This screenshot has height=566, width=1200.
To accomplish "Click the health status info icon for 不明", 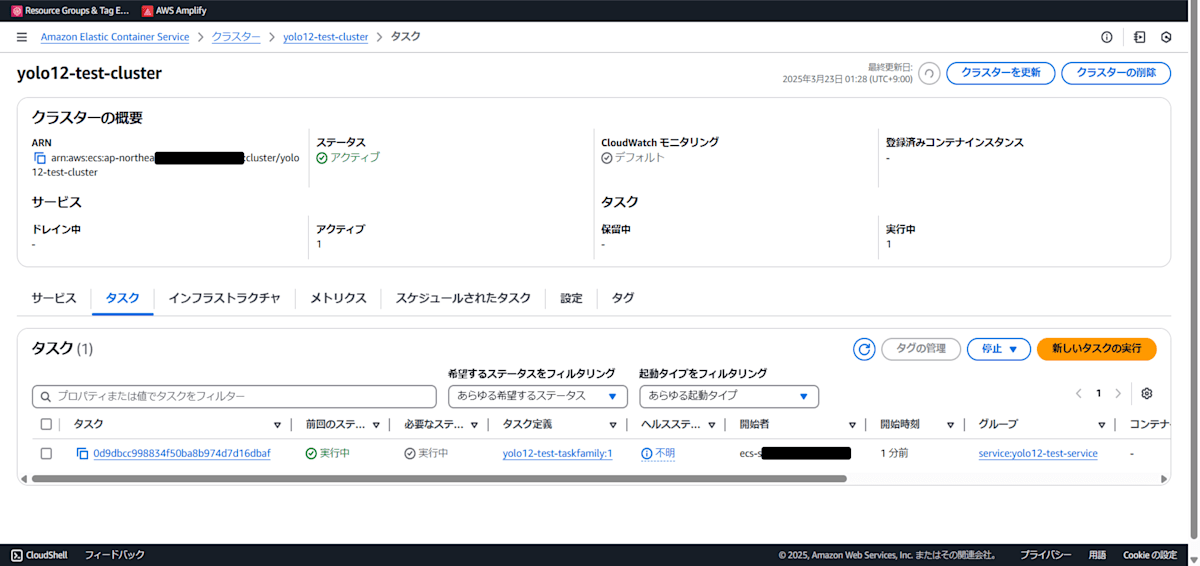I will click(647, 454).
